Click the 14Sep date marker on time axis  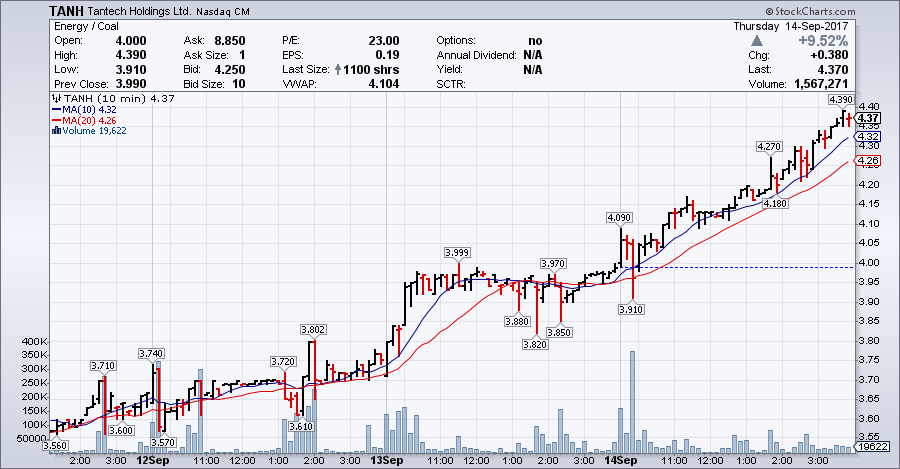pos(620,461)
